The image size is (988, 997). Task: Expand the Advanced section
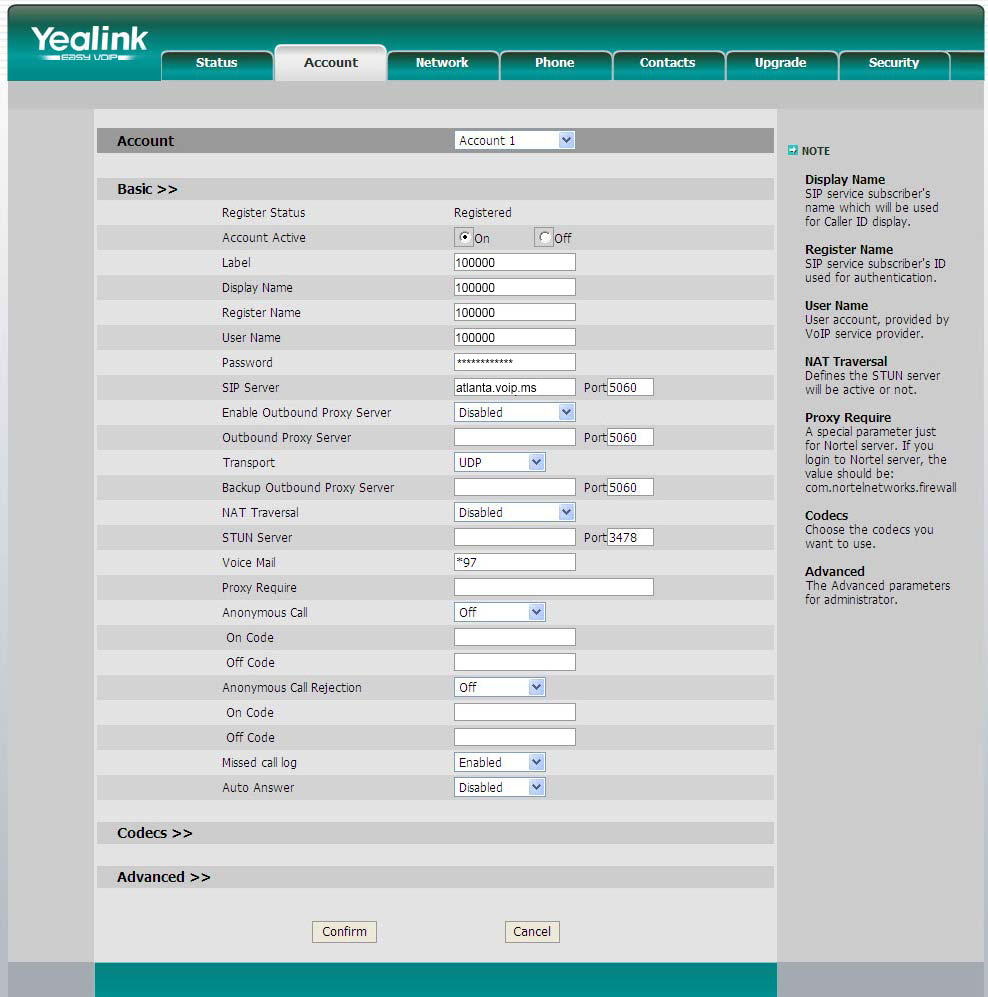pos(163,877)
